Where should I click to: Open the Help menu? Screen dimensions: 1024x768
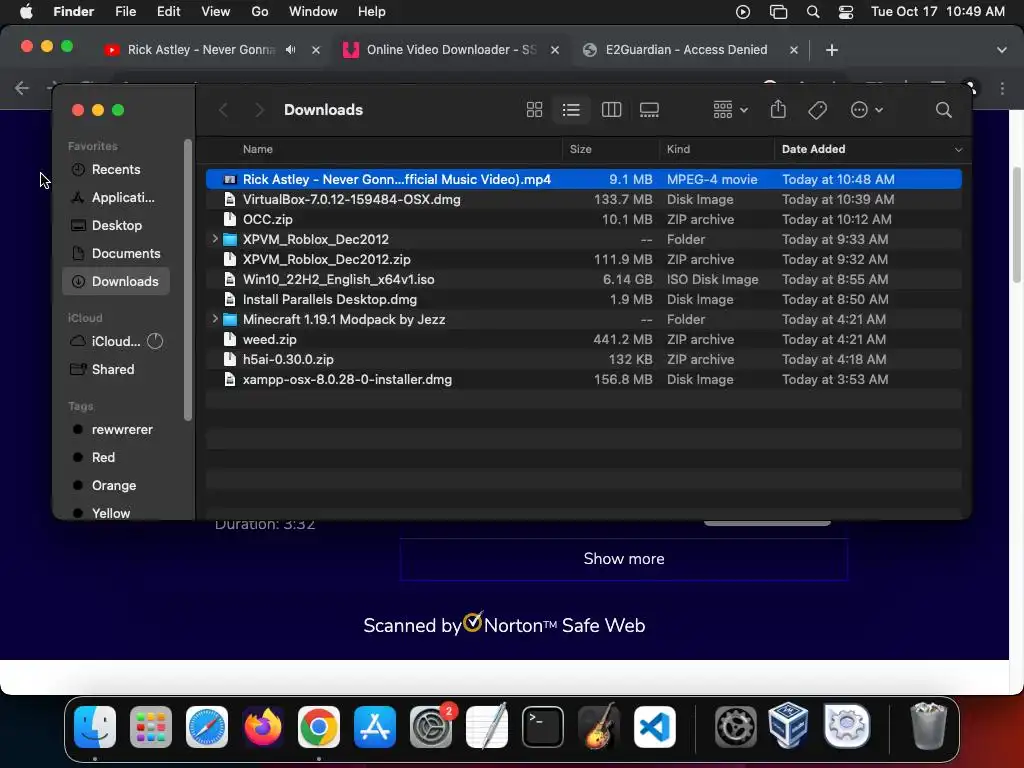pyautogui.click(x=372, y=12)
